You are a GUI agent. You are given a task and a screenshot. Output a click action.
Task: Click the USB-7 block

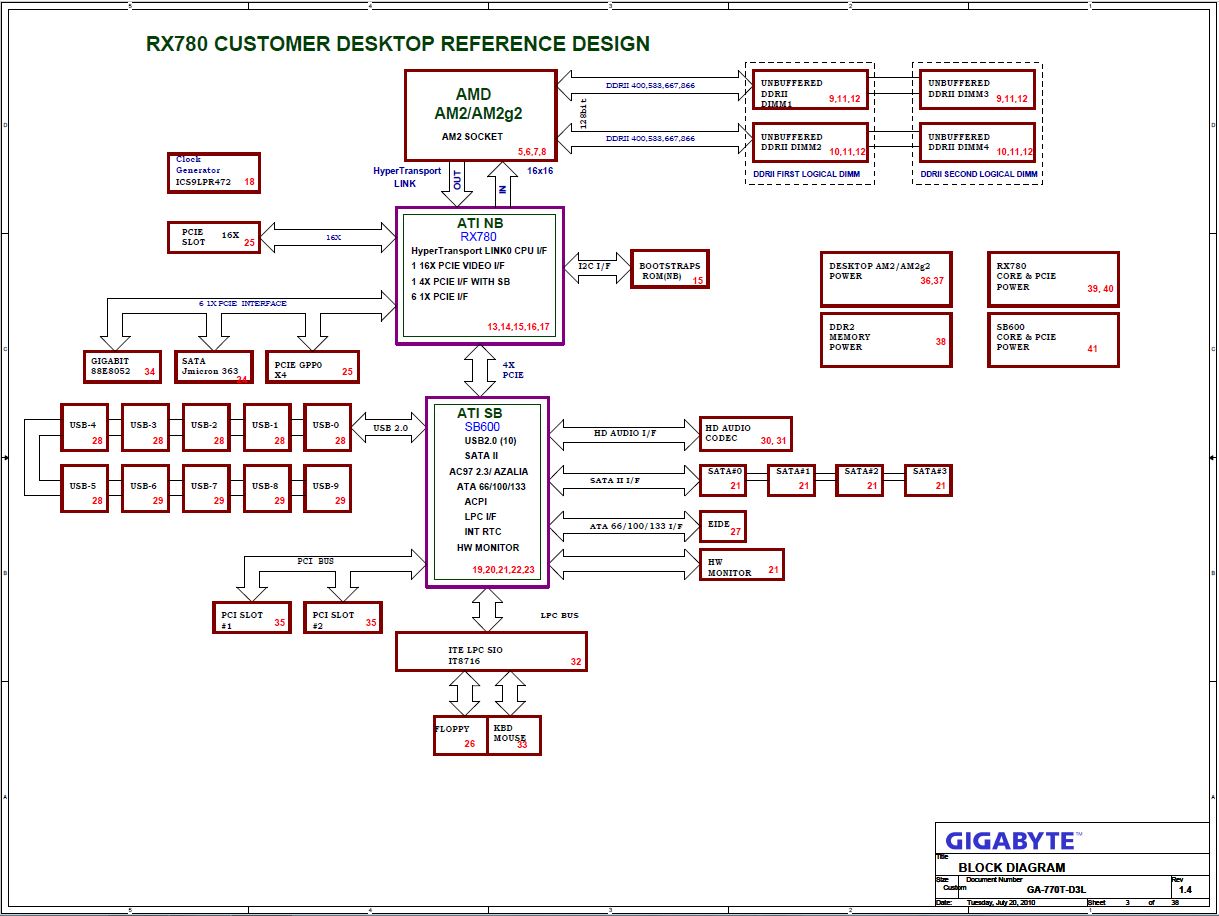[207, 489]
